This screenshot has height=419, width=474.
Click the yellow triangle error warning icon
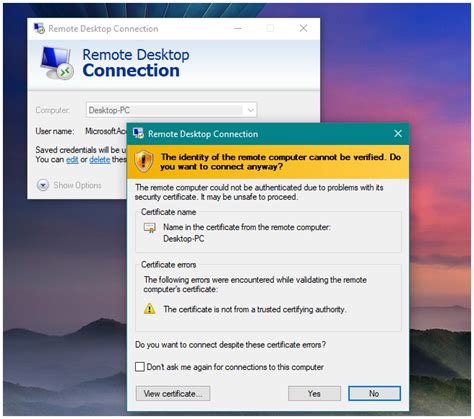[x=149, y=309]
